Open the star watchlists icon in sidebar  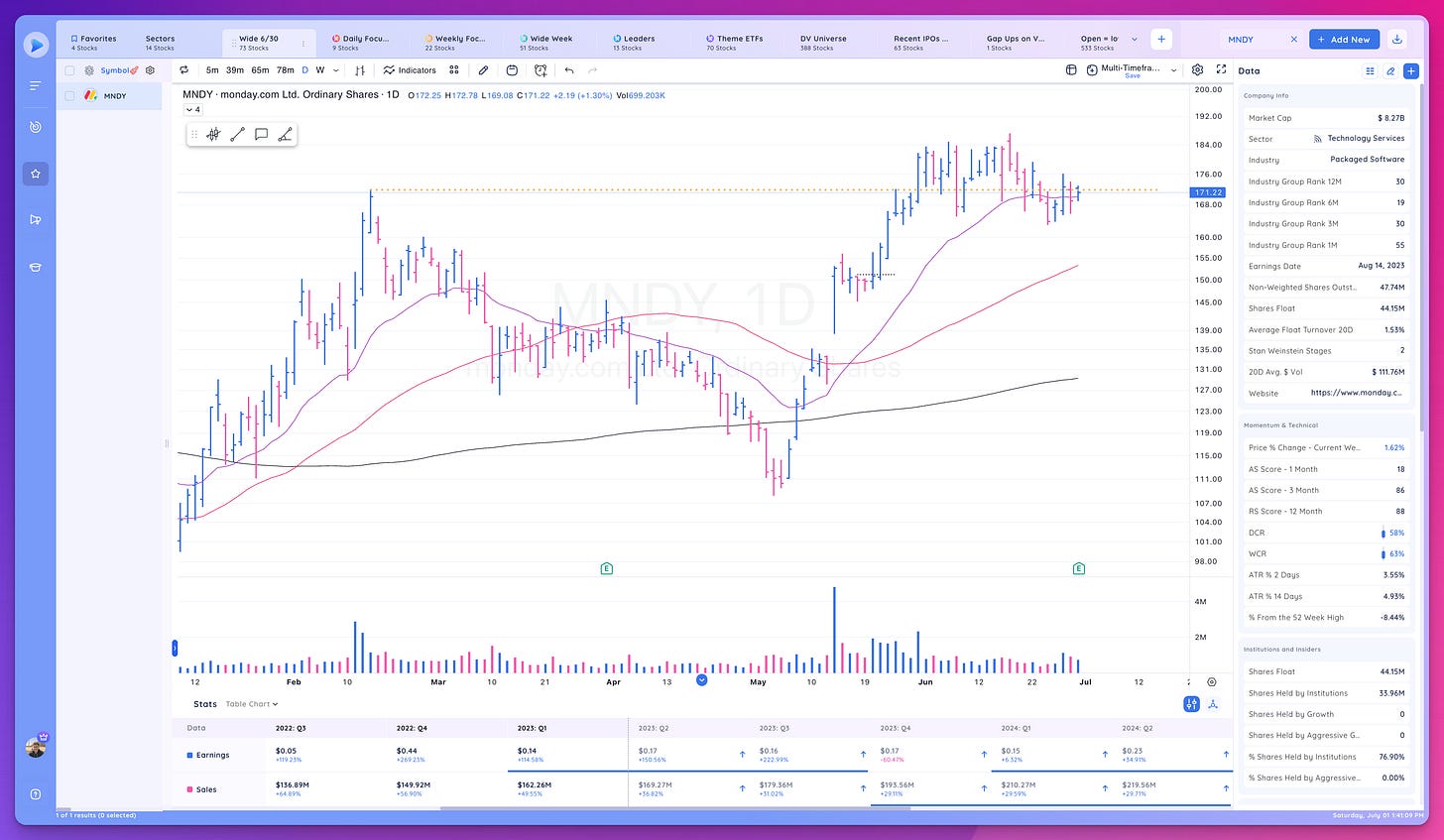(36, 174)
